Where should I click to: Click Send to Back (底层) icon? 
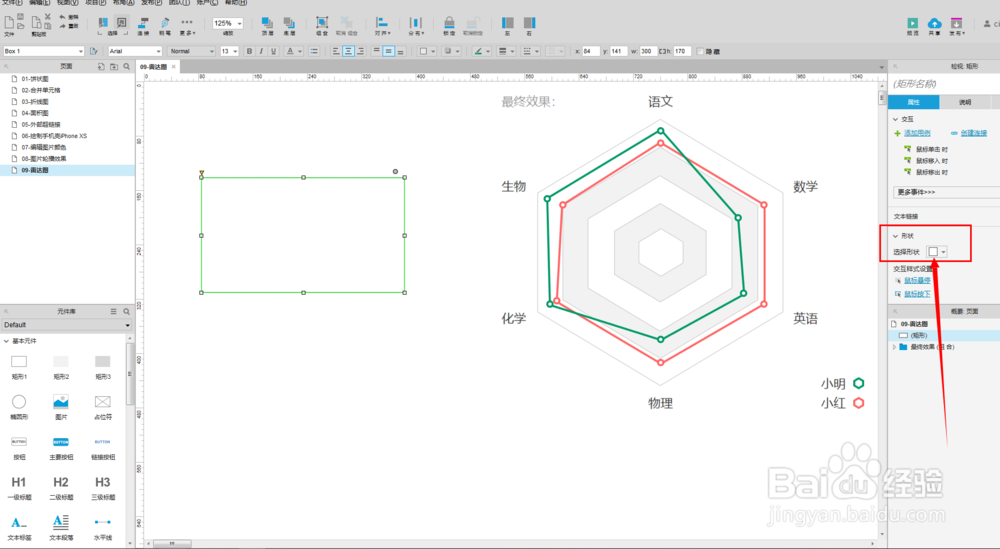point(289,22)
